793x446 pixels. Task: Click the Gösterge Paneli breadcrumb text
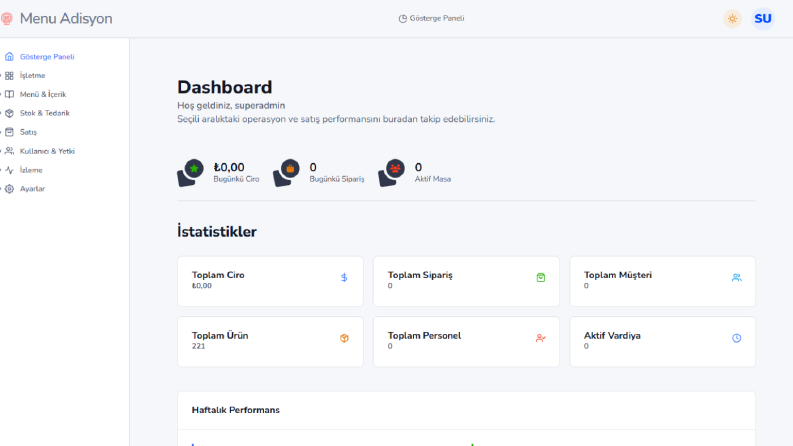click(x=436, y=18)
